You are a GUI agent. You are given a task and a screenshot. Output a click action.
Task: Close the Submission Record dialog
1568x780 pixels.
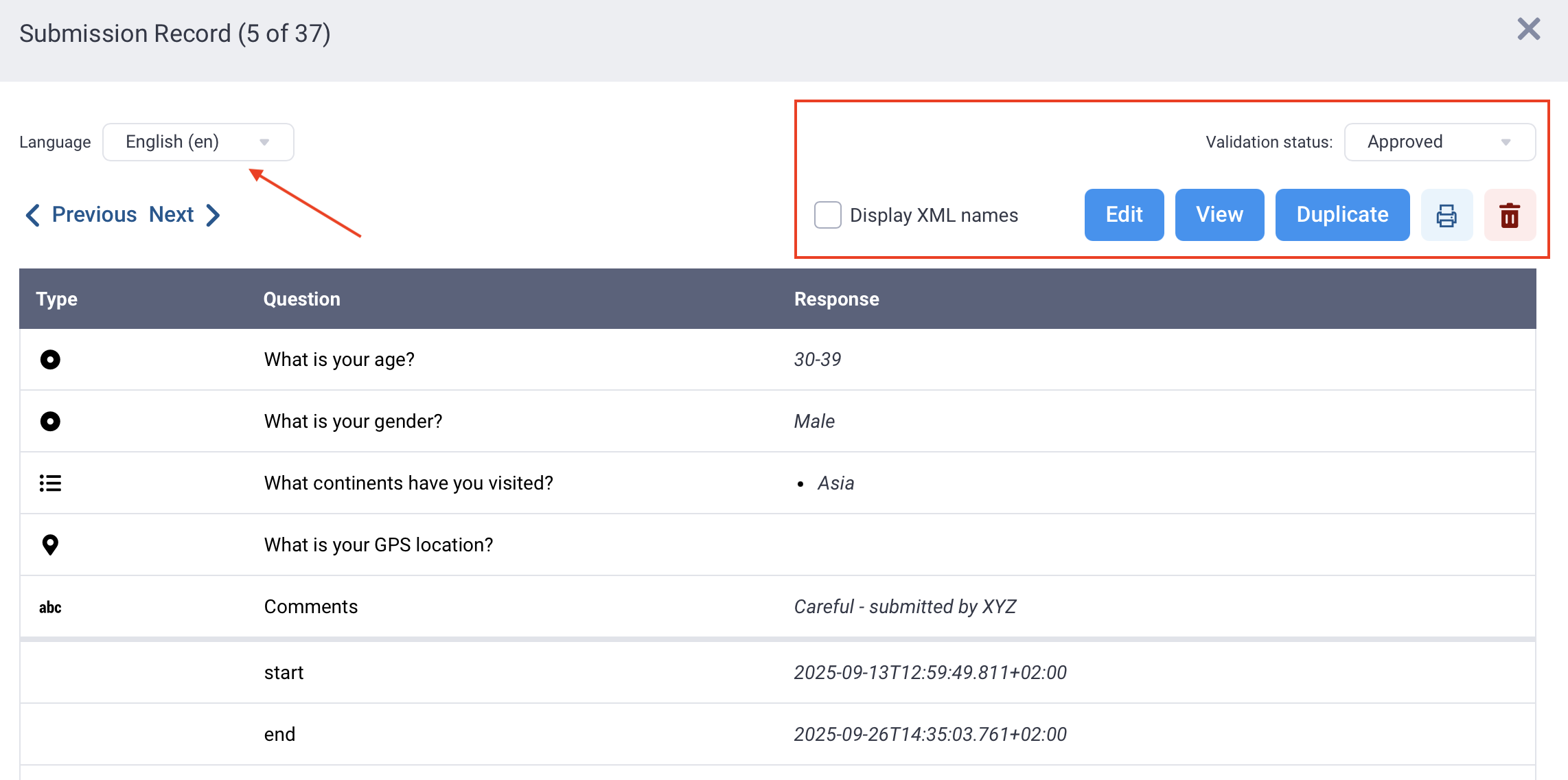(x=1528, y=30)
